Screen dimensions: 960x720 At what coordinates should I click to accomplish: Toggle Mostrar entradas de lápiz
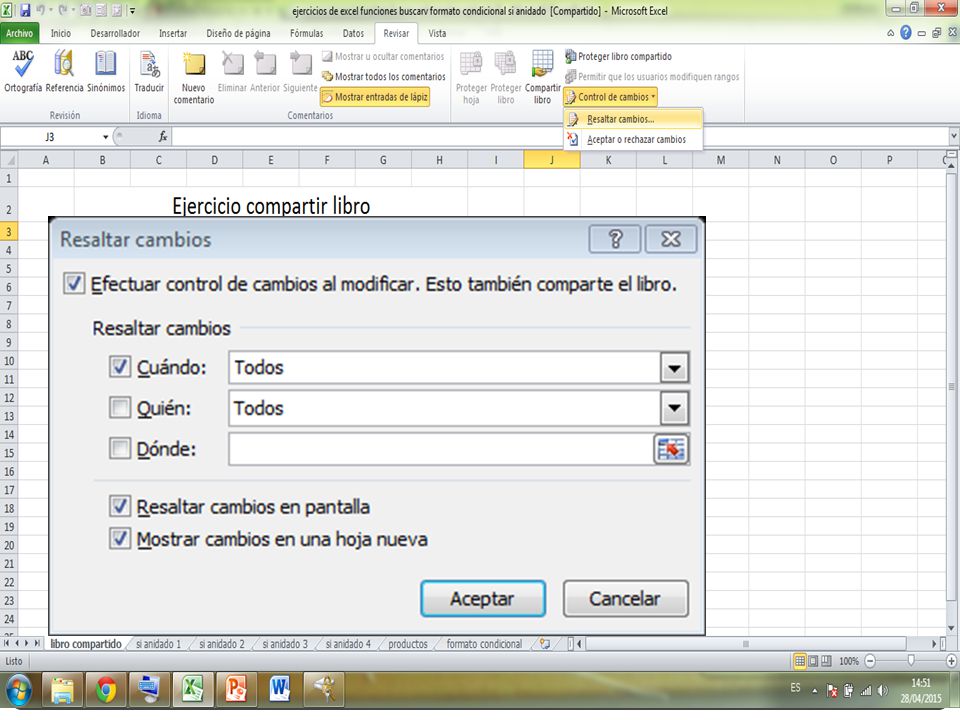(x=375, y=97)
